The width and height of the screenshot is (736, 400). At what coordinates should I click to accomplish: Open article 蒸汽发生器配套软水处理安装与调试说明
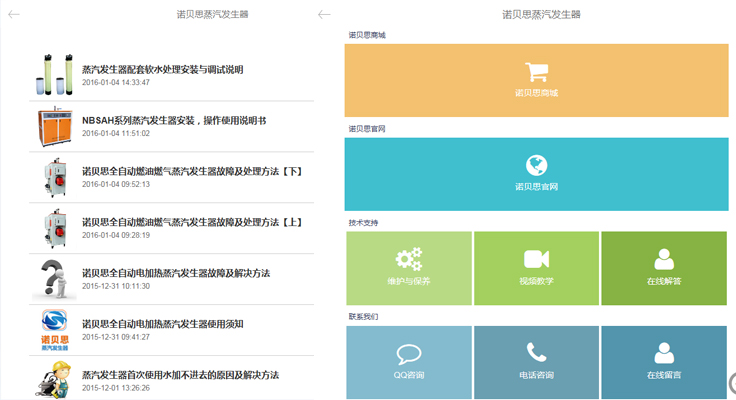coord(162,70)
